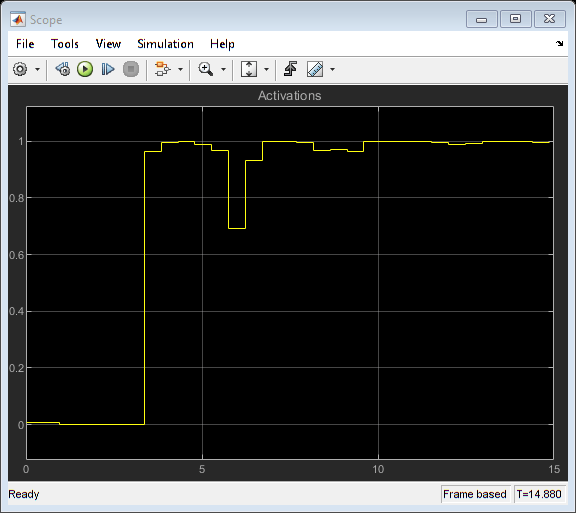Run the simulation with the green play button
Viewport: 576px width, 513px height.
coord(85,69)
